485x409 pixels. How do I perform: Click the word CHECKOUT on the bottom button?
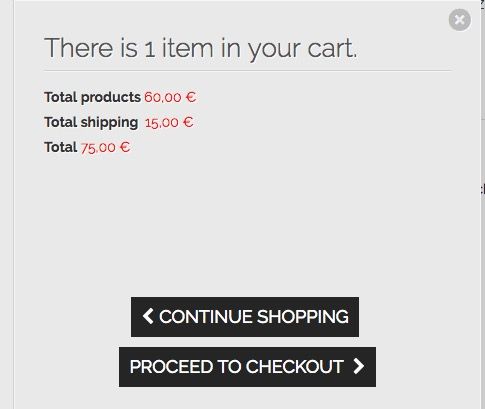tap(295, 367)
